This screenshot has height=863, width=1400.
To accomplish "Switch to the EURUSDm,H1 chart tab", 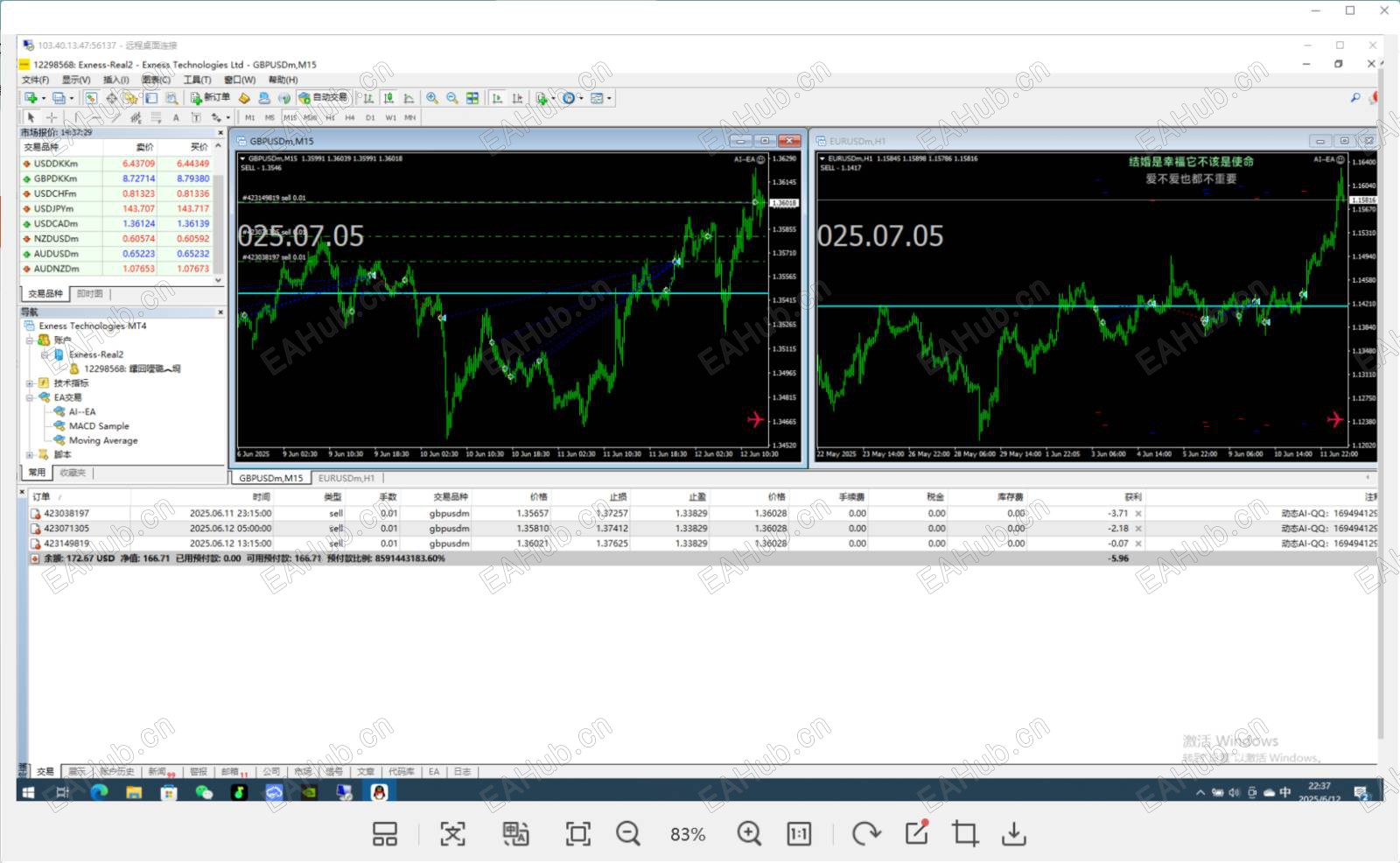I will [346, 479].
